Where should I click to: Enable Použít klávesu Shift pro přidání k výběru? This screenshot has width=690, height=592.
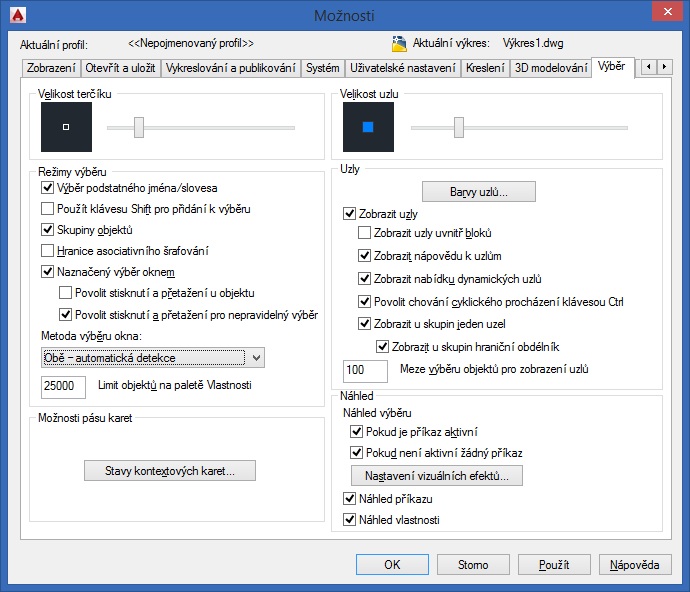point(48,209)
